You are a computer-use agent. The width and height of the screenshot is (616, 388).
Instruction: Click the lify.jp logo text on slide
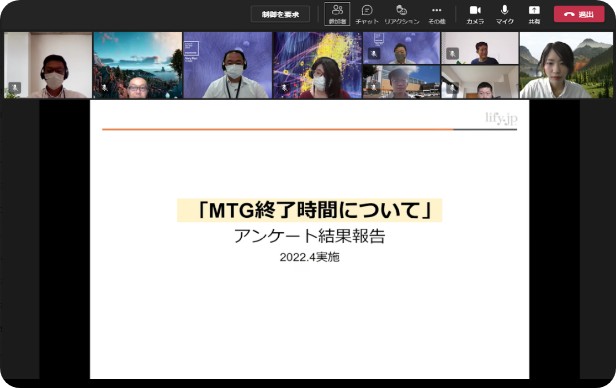pyautogui.click(x=501, y=118)
